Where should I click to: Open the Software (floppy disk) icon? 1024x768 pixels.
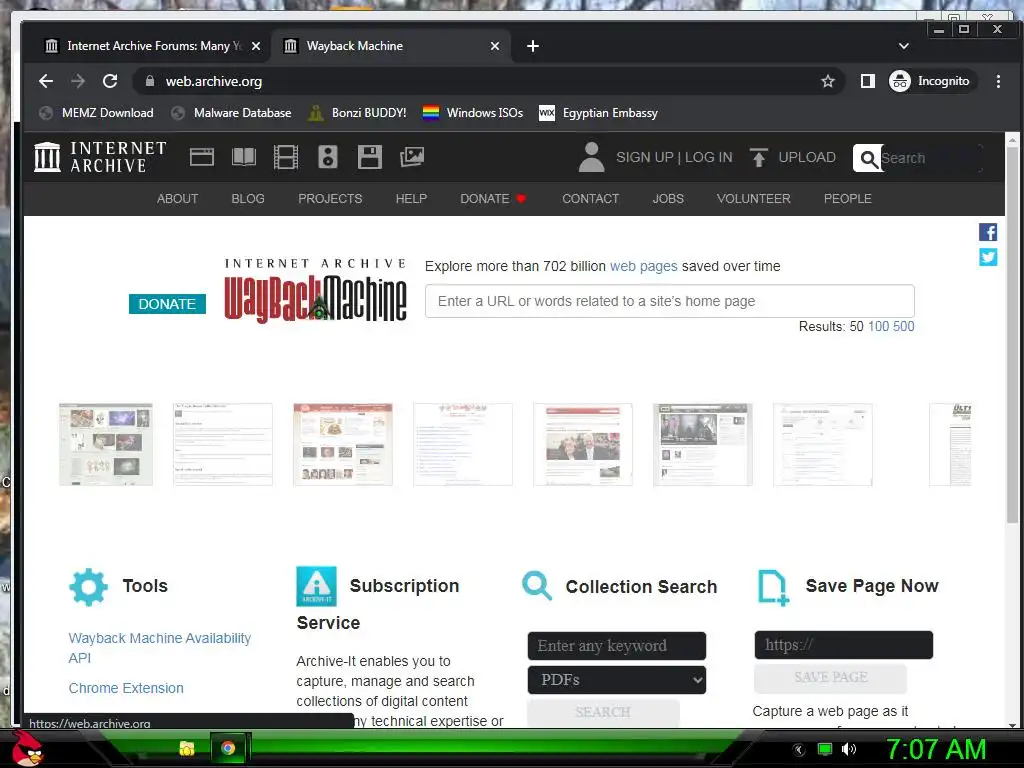point(370,157)
